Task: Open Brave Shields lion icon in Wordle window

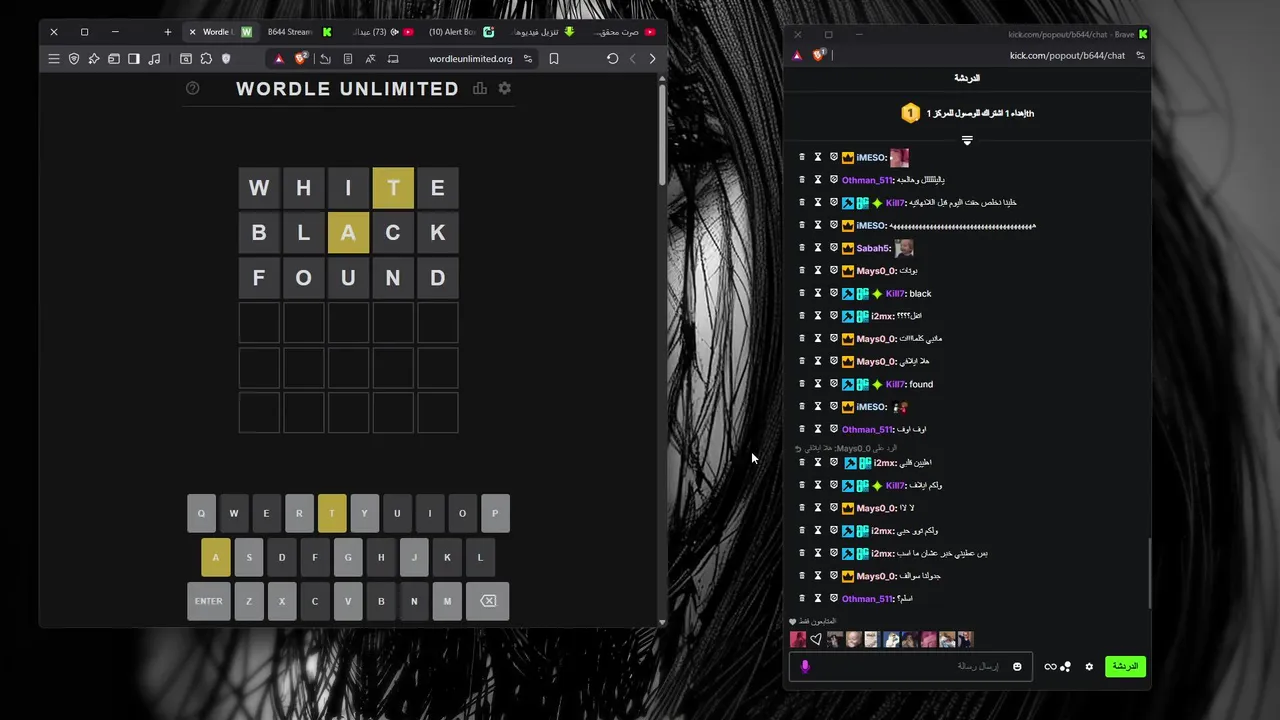Action: point(300,58)
